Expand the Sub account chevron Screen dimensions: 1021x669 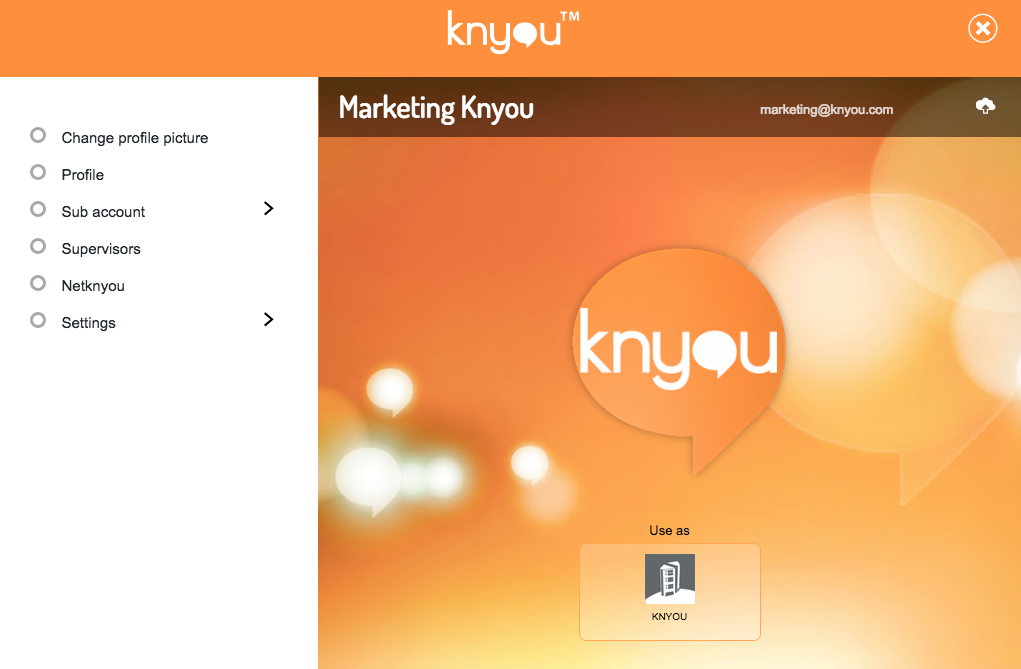coord(268,208)
